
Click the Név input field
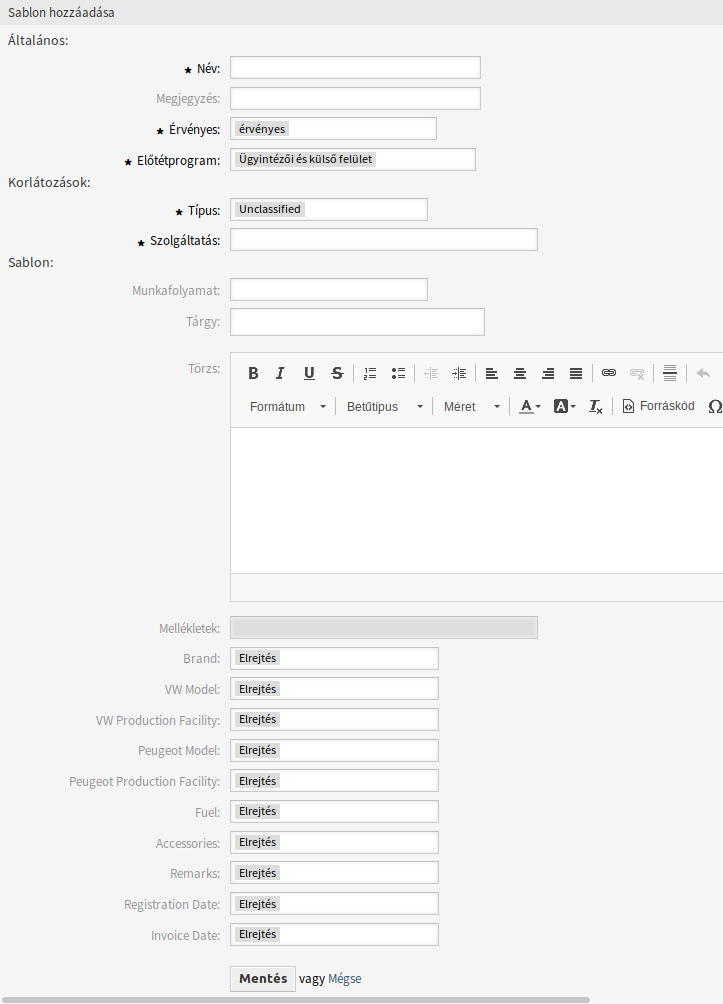(355, 68)
